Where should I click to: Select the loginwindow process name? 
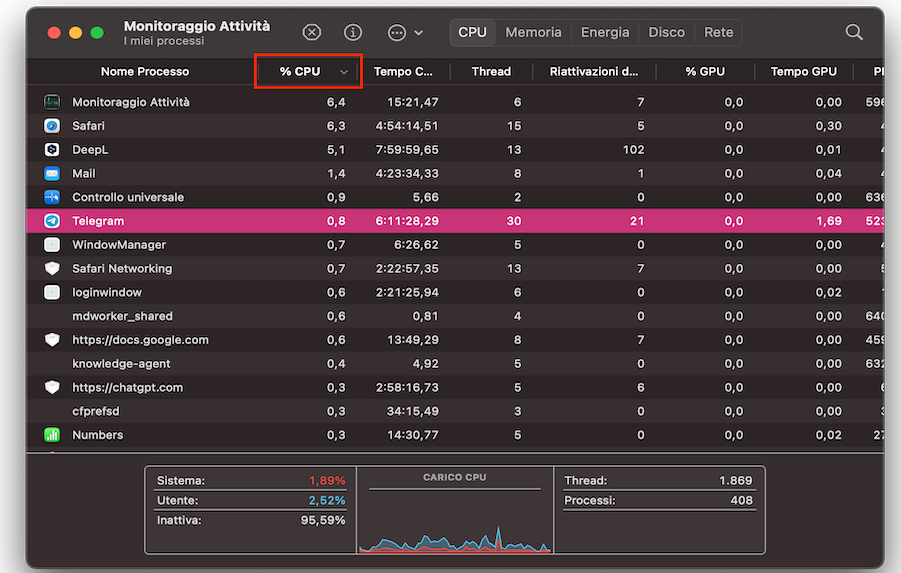tap(106, 293)
